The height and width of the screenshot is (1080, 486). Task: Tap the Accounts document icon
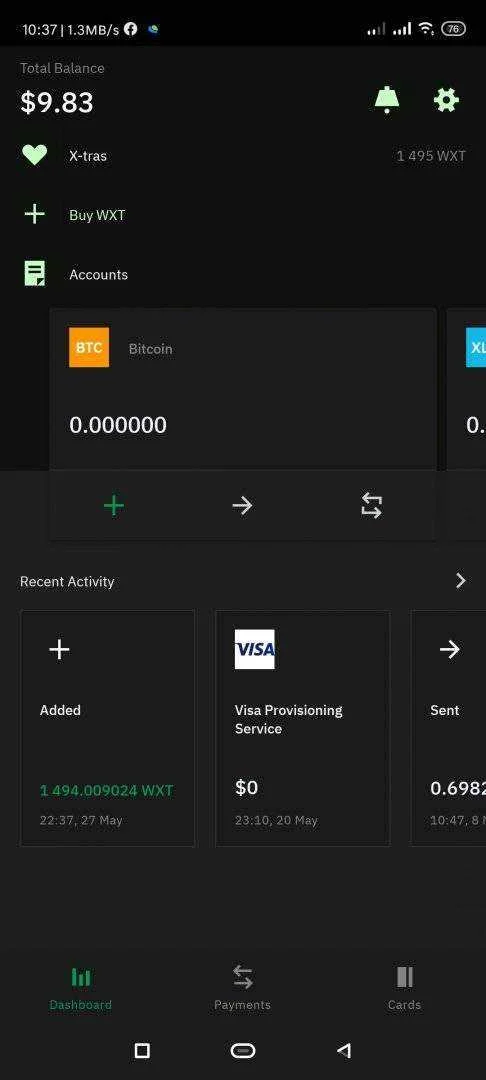[x=34, y=273]
